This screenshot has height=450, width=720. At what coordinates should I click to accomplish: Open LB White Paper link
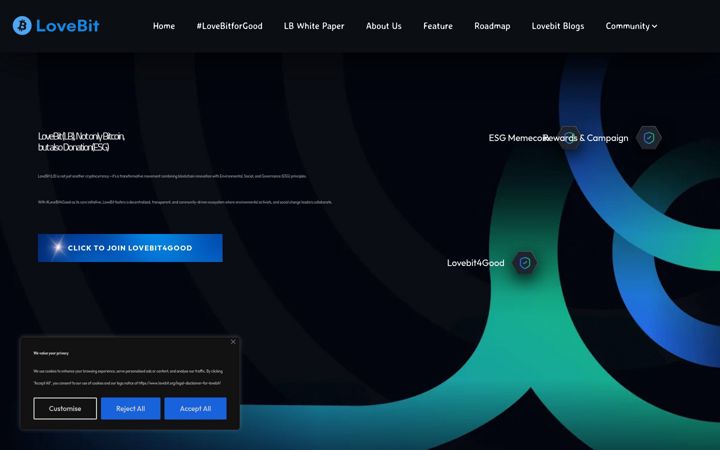pyautogui.click(x=314, y=26)
